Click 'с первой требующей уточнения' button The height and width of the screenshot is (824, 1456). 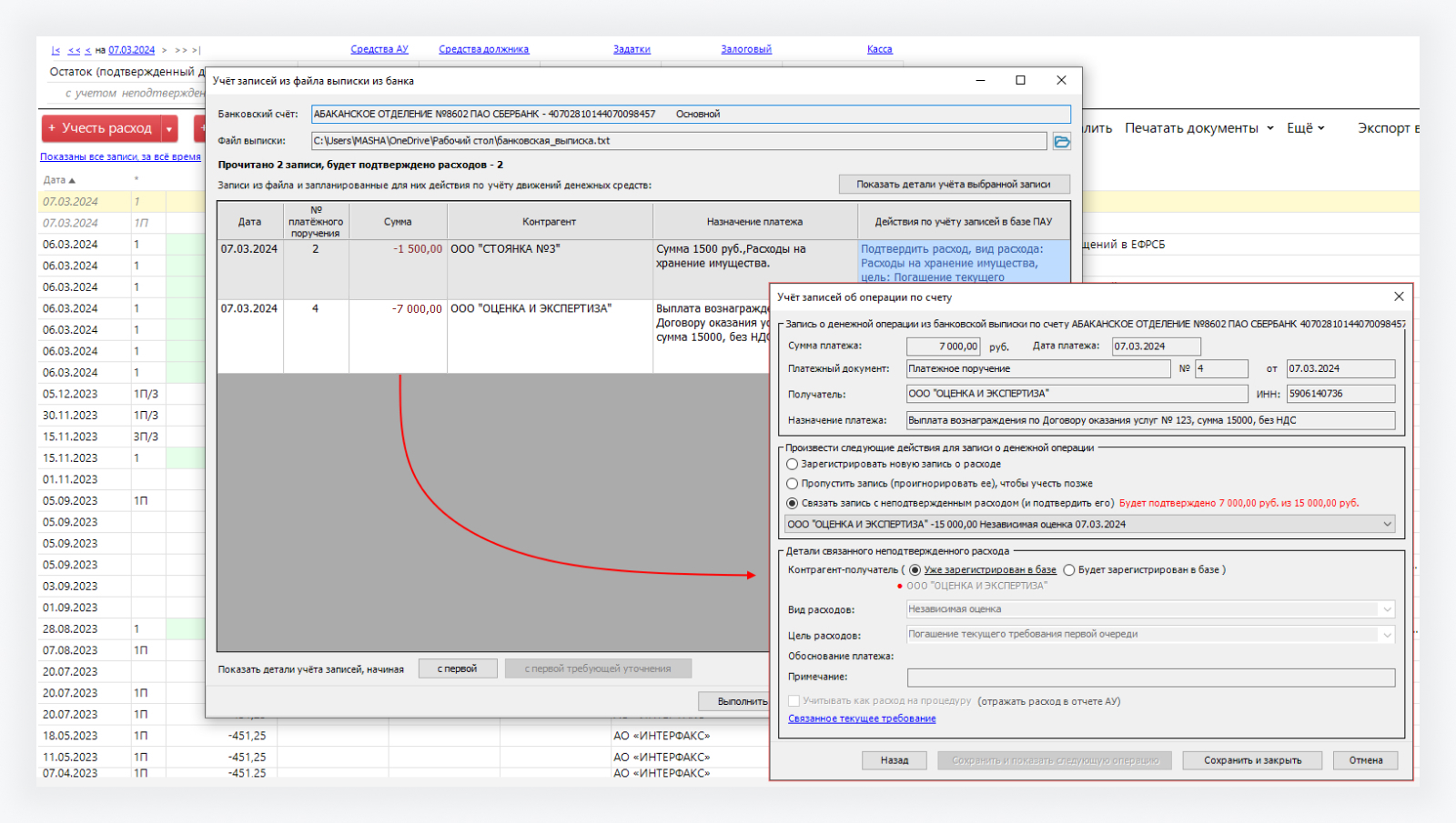click(x=598, y=668)
